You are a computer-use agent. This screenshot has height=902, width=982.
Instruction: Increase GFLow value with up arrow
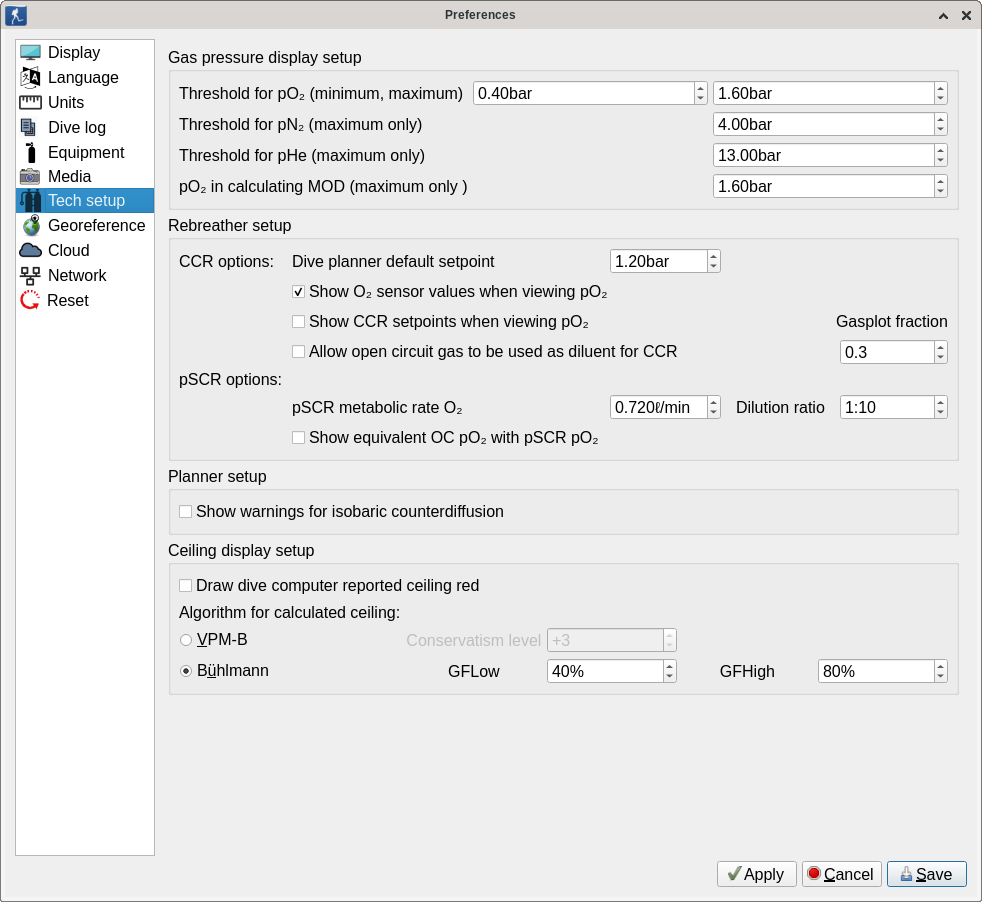[669, 665]
